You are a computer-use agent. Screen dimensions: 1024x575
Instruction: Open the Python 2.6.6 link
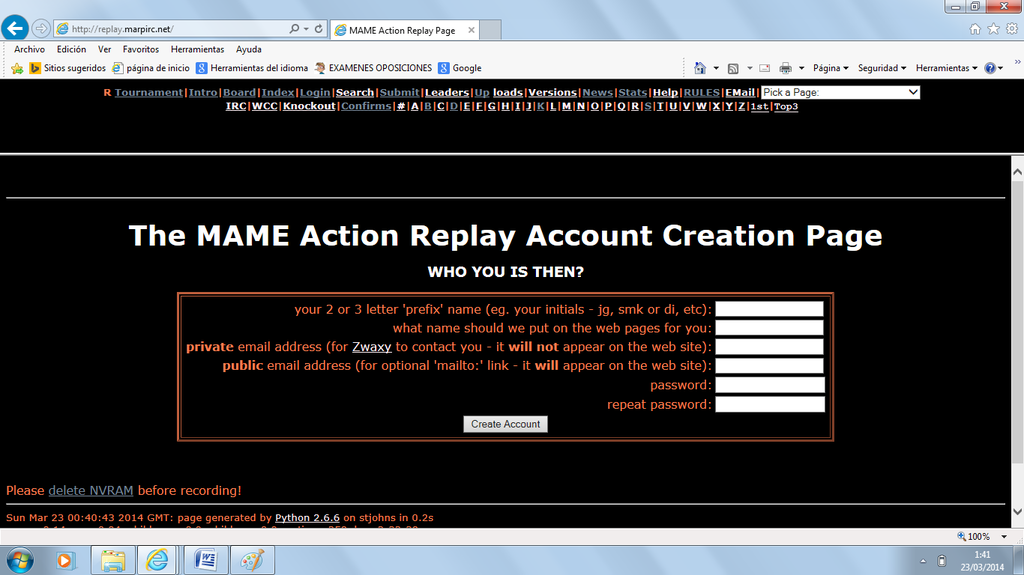coord(307,518)
